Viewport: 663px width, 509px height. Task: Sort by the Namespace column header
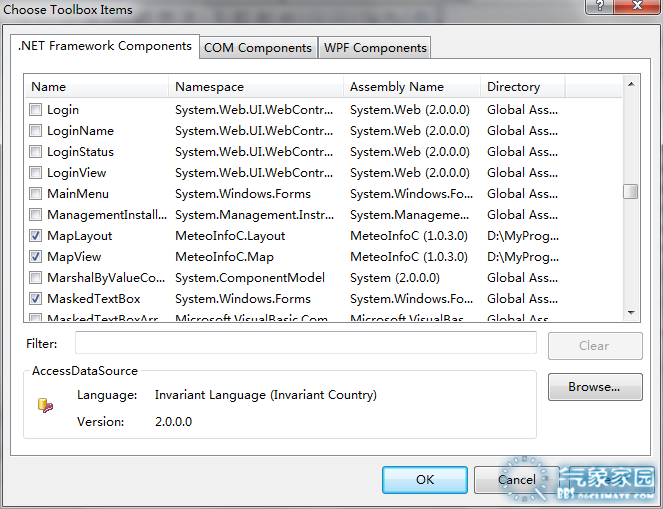click(255, 87)
